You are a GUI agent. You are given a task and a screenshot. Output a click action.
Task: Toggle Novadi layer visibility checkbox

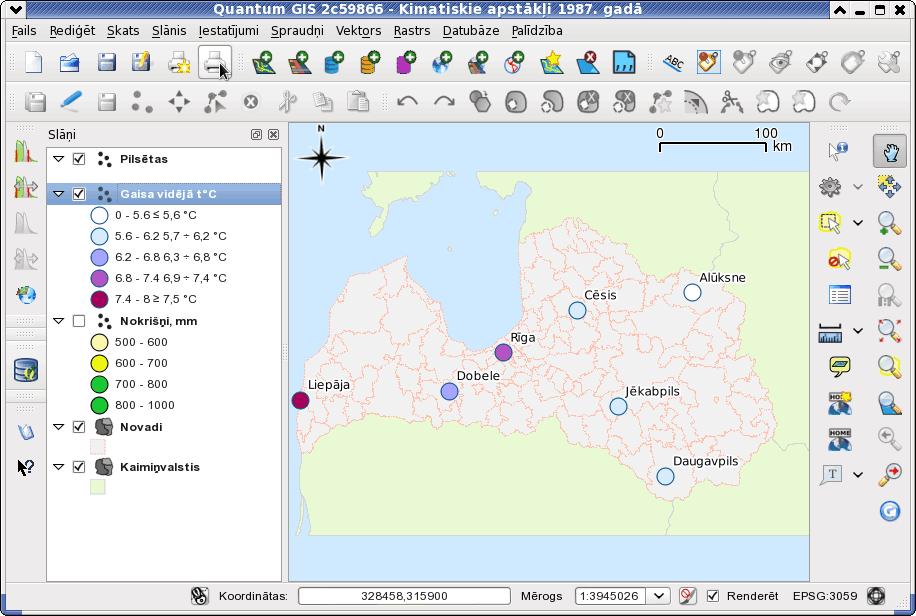(79, 427)
